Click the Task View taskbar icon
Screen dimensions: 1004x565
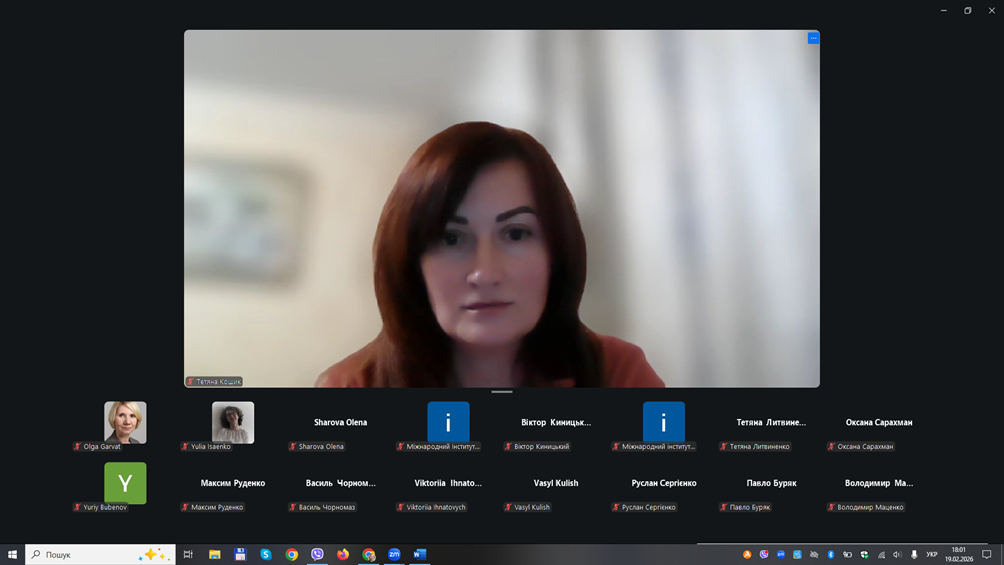pos(188,554)
